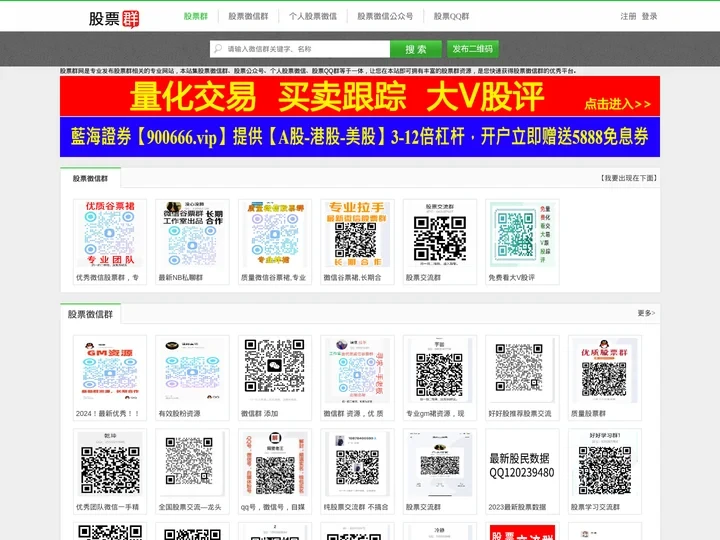Open lower 股票交流群 QR thumbnail
Viewport: 720px width, 540px height.
tap(439, 464)
